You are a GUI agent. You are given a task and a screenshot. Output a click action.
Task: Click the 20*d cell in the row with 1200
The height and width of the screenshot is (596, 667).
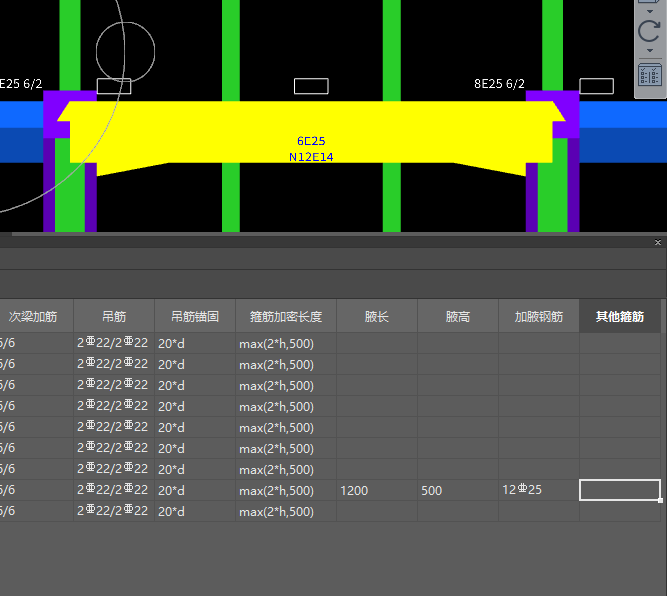pyautogui.click(x=195, y=490)
